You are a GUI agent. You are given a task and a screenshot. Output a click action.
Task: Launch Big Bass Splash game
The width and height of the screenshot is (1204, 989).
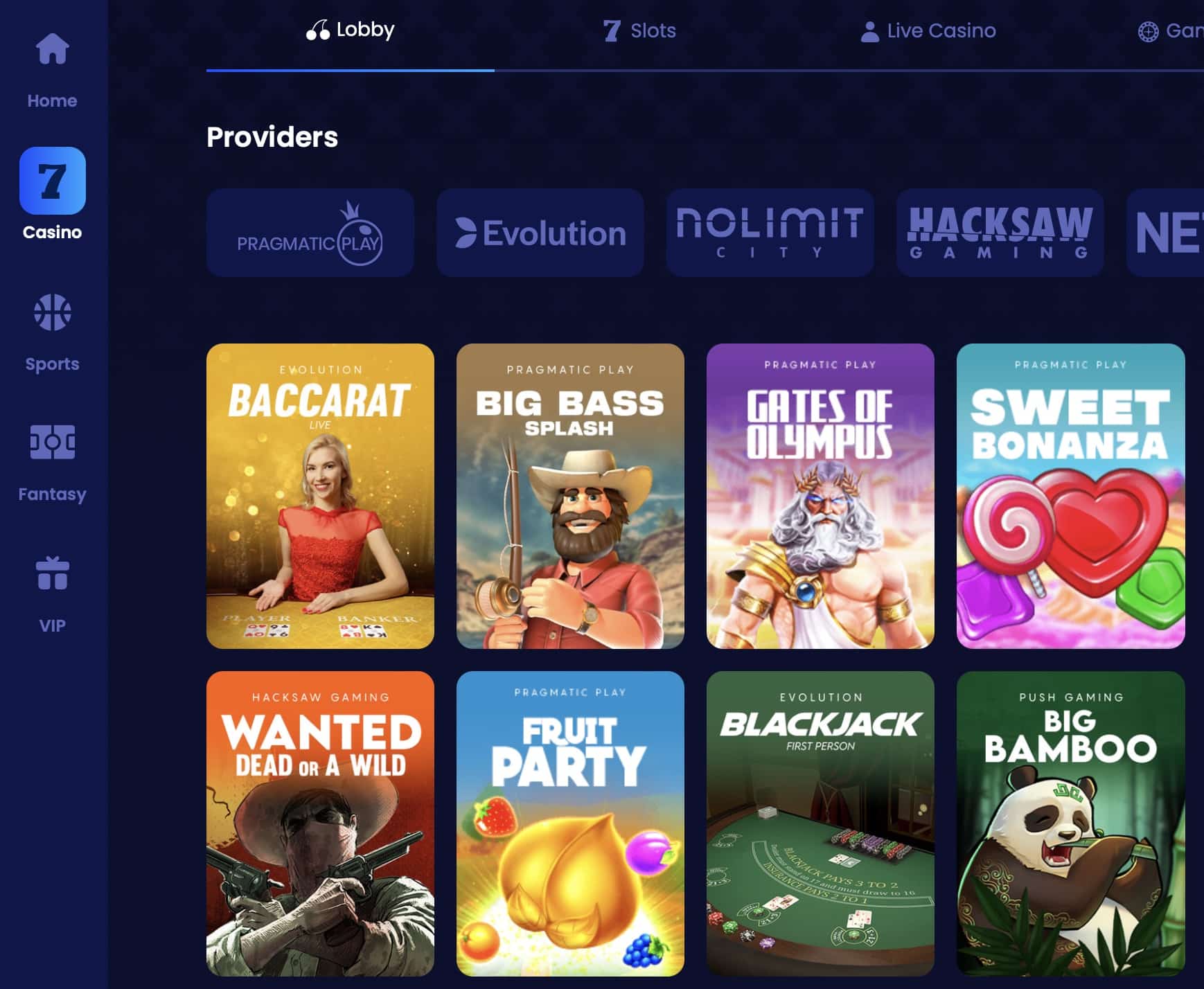[570, 496]
